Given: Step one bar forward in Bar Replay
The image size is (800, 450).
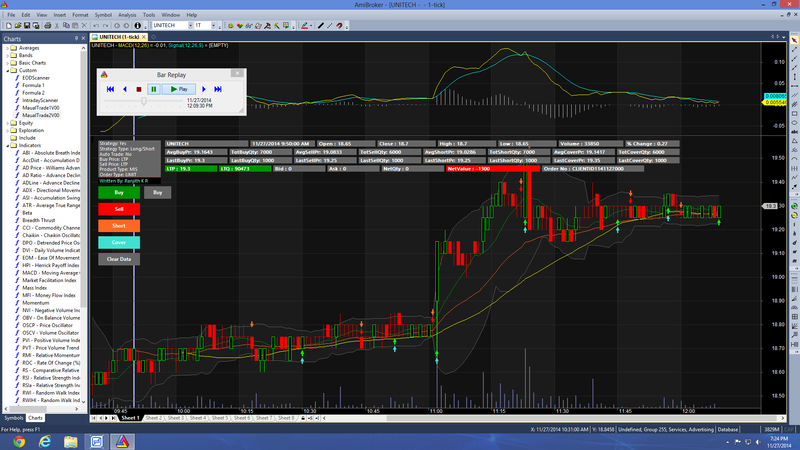Looking at the screenshot, I should tap(204, 89).
